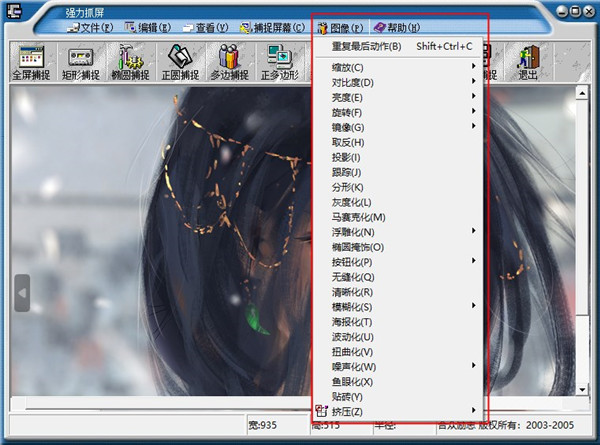
Task: Expand the 对比度(D) submenu arrow
Action: point(473,81)
